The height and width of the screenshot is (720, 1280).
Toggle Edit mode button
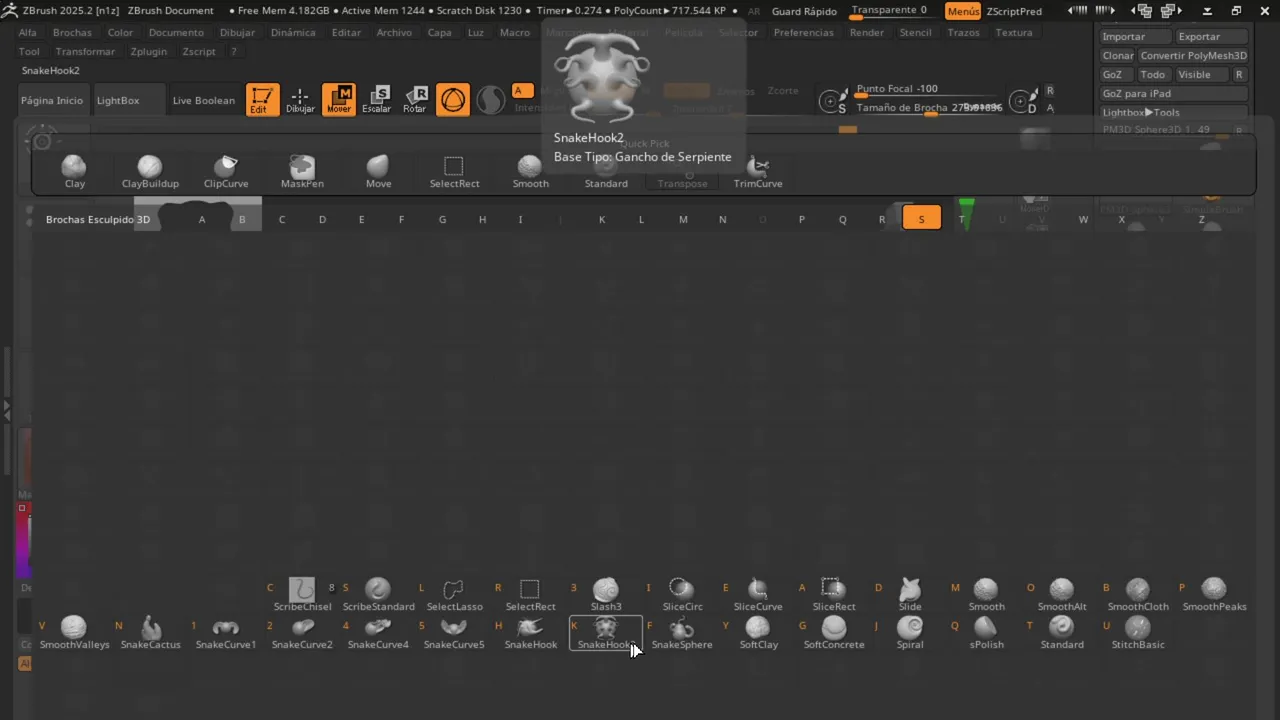pyautogui.click(x=262, y=100)
